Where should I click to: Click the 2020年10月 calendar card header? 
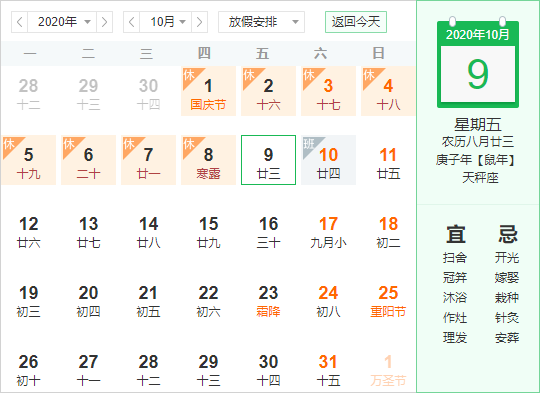click(478, 35)
